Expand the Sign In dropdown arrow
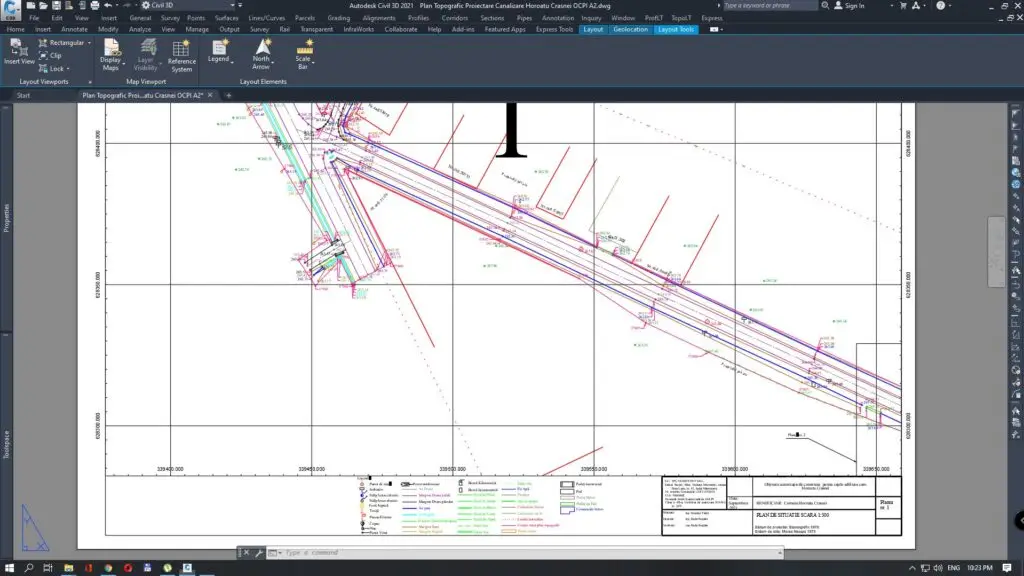This screenshot has width=1024, height=576. coord(892,5)
